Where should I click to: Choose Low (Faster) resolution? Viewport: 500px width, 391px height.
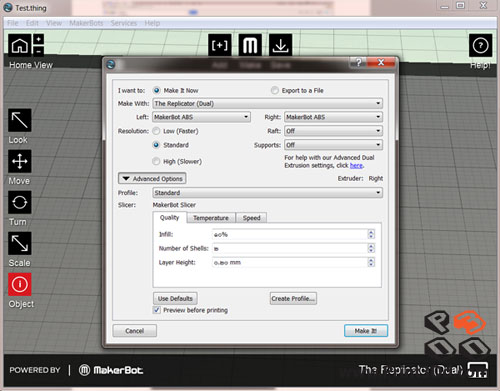(x=156, y=131)
